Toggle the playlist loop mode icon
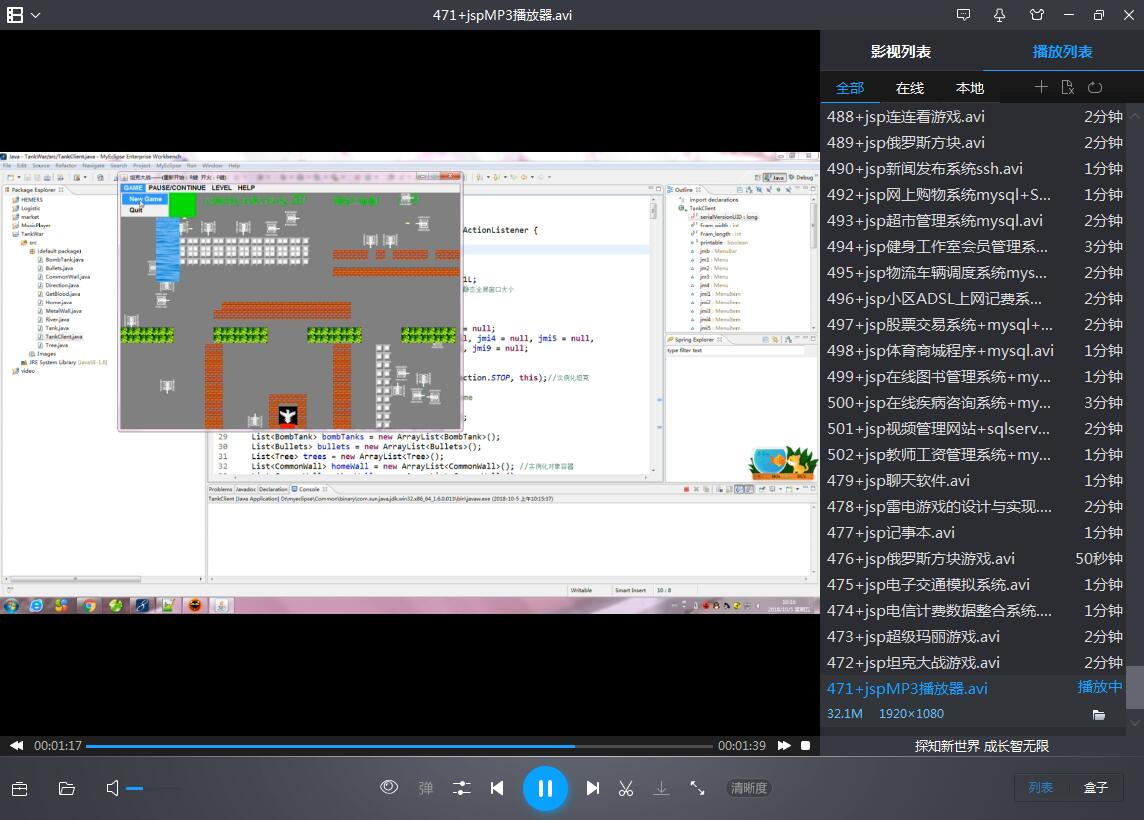Screen dimensions: 1144x820 pos(1095,88)
